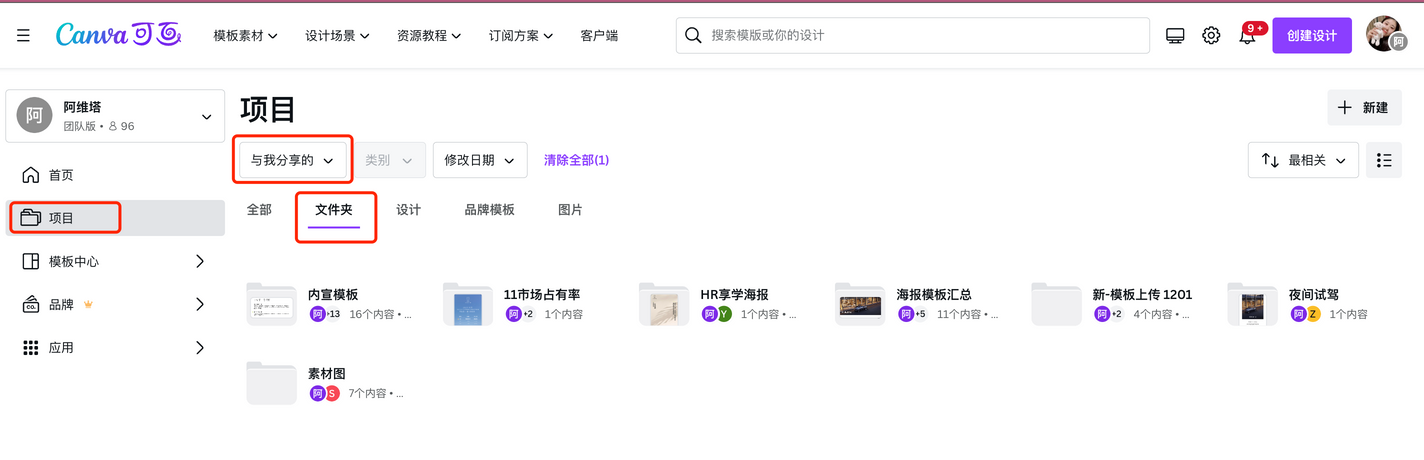The image size is (1424, 460).
Task: Click the home icon beside 首页
Action: coord(31,175)
